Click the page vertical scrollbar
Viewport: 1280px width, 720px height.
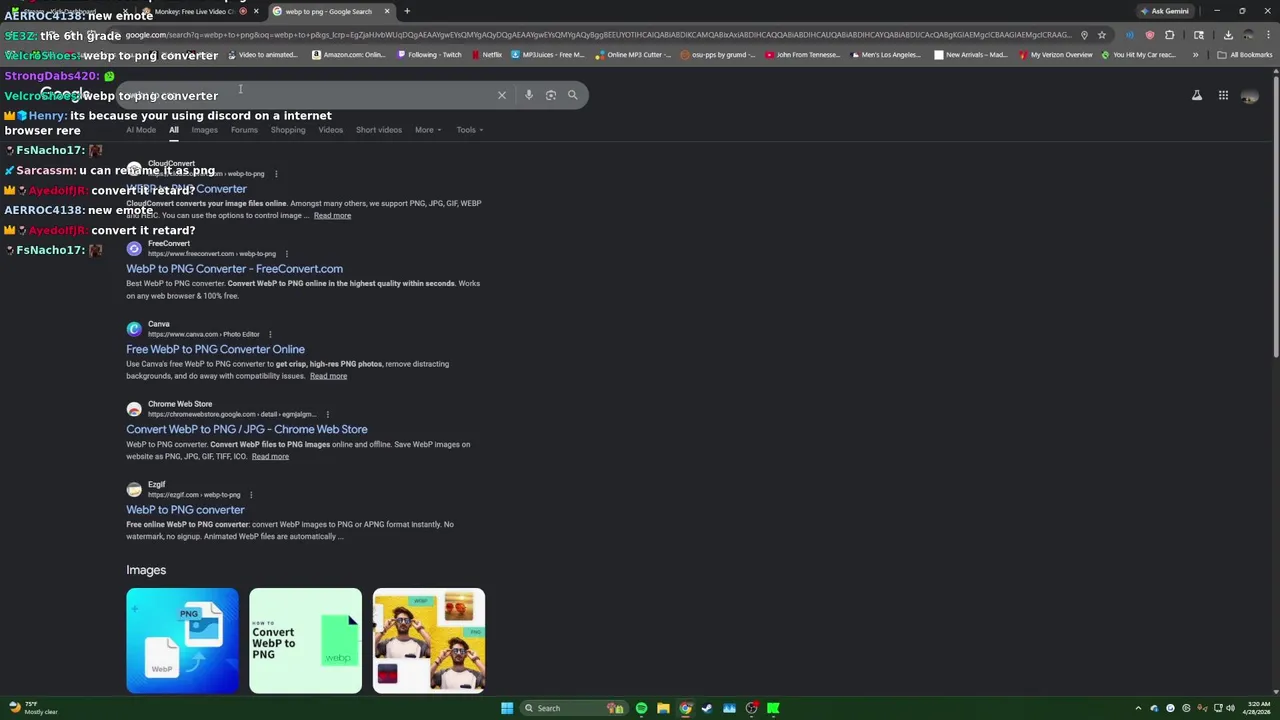tap(1275, 215)
